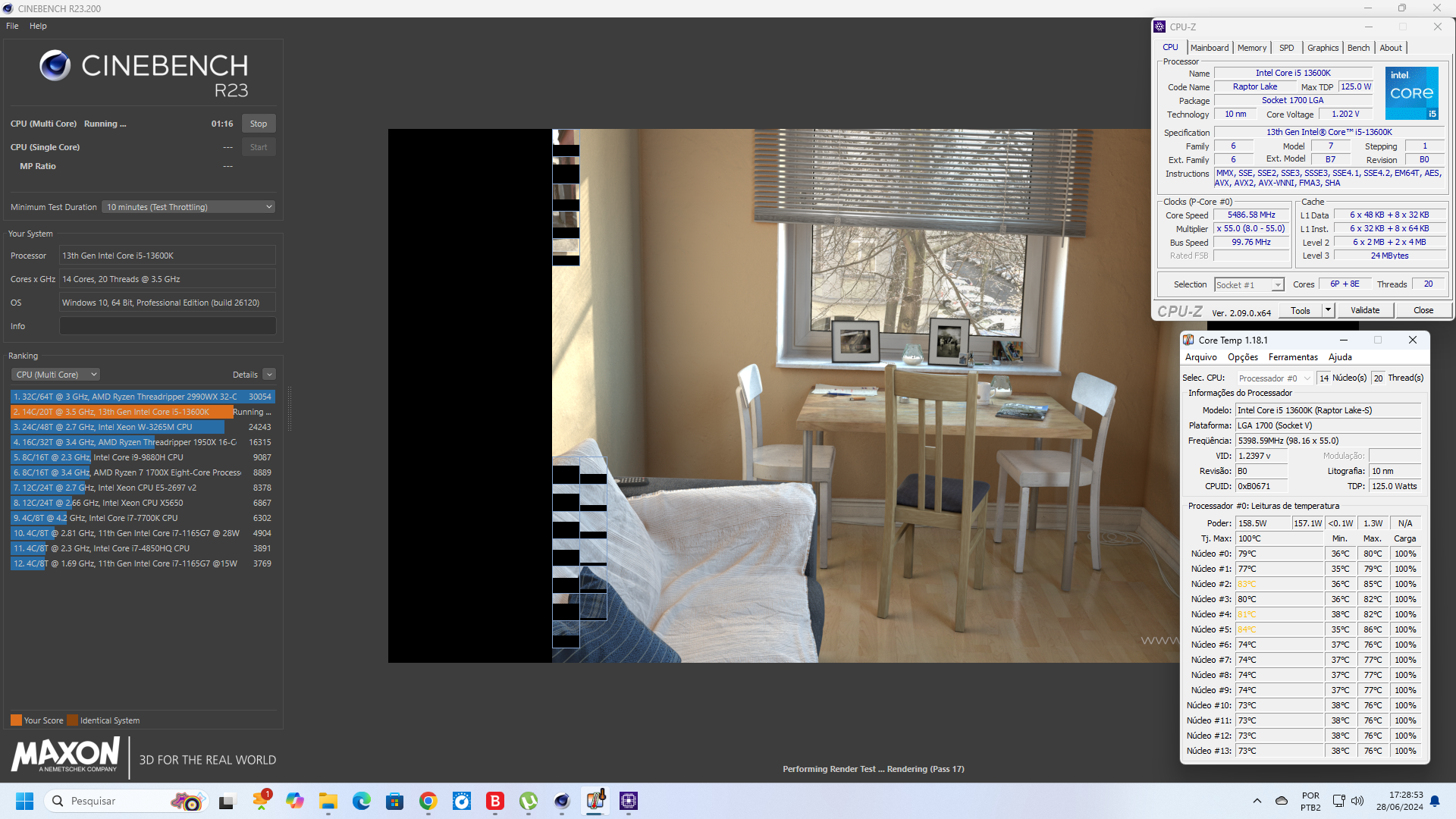Open the widget icon with the notification badge
Screen dimensions: 1456x819
pyautogui.click(x=262, y=800)
